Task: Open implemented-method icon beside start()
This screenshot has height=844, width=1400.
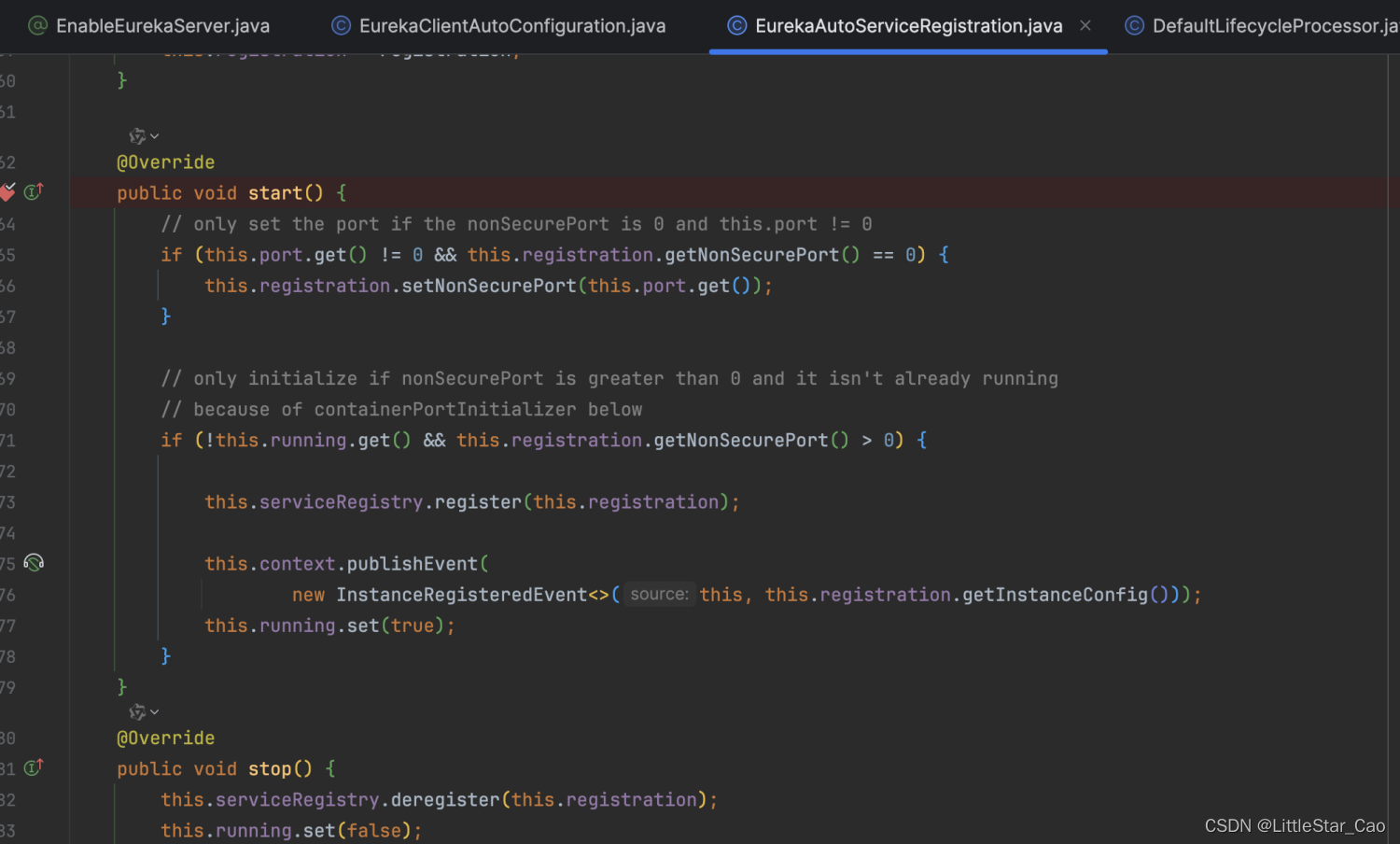Action: point(34,192)
